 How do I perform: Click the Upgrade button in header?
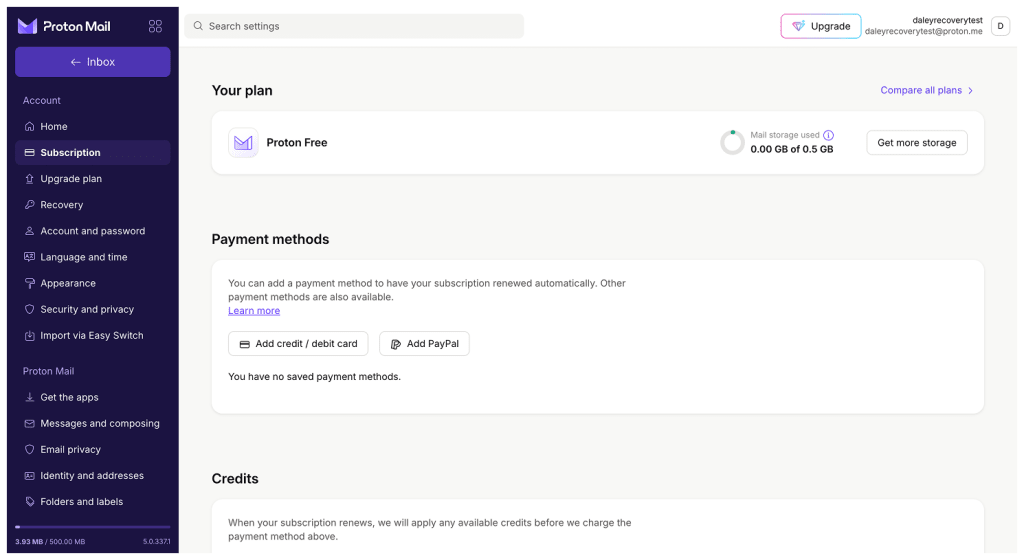(821, 26)
